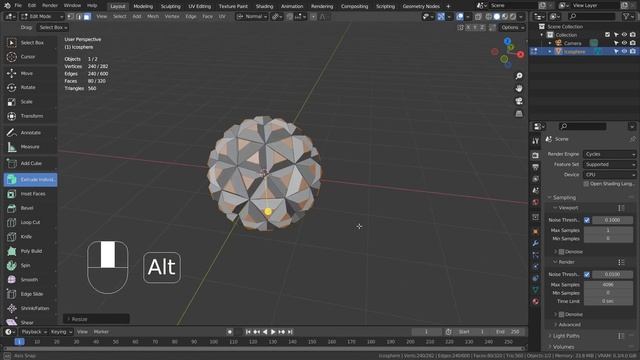The width and height of the screenshot is (640, 360).
Task: Select the Transform tool
Action: pyautogui.click(x=31, y=116)
